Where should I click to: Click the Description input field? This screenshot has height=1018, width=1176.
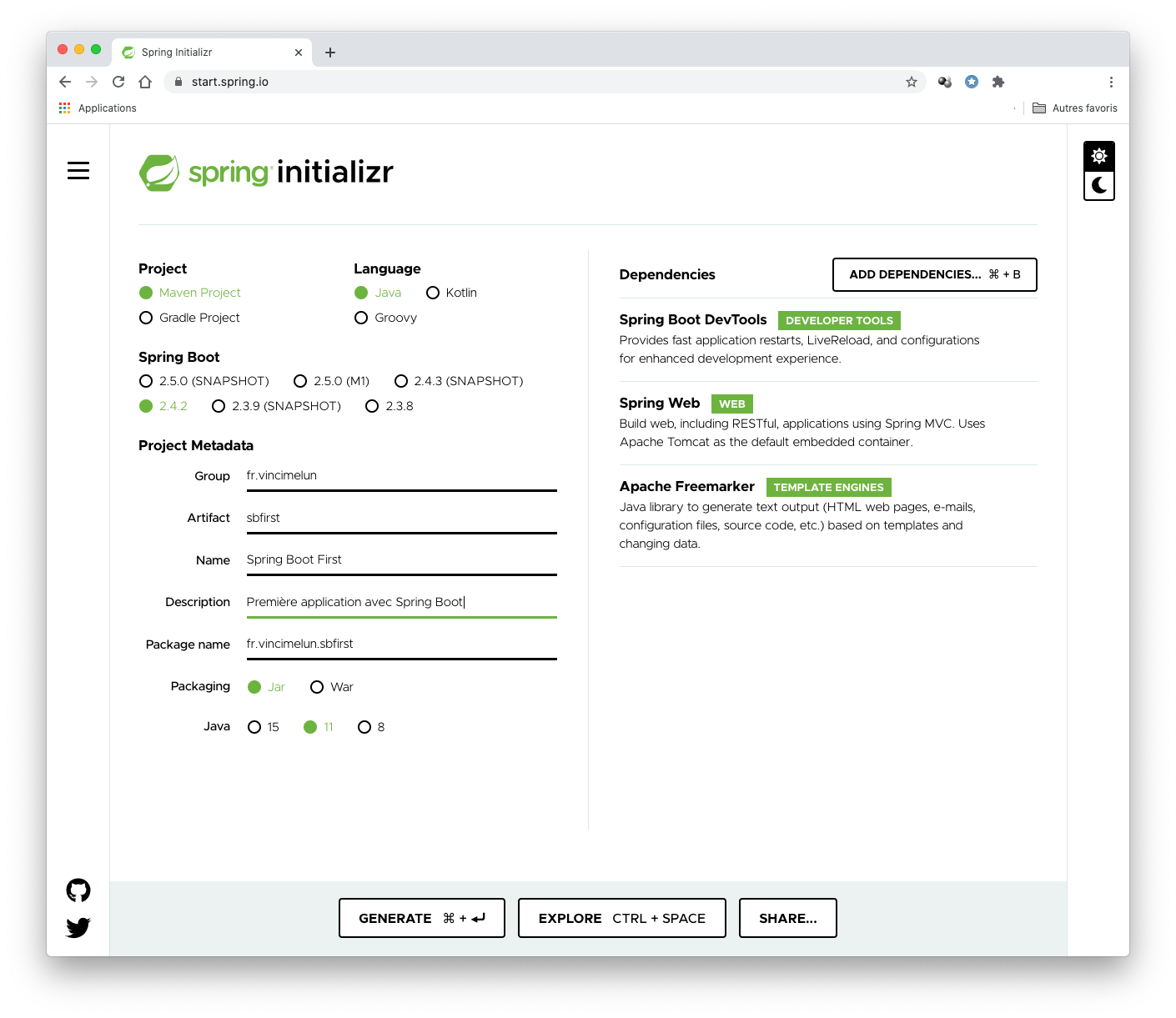[401, 602]
